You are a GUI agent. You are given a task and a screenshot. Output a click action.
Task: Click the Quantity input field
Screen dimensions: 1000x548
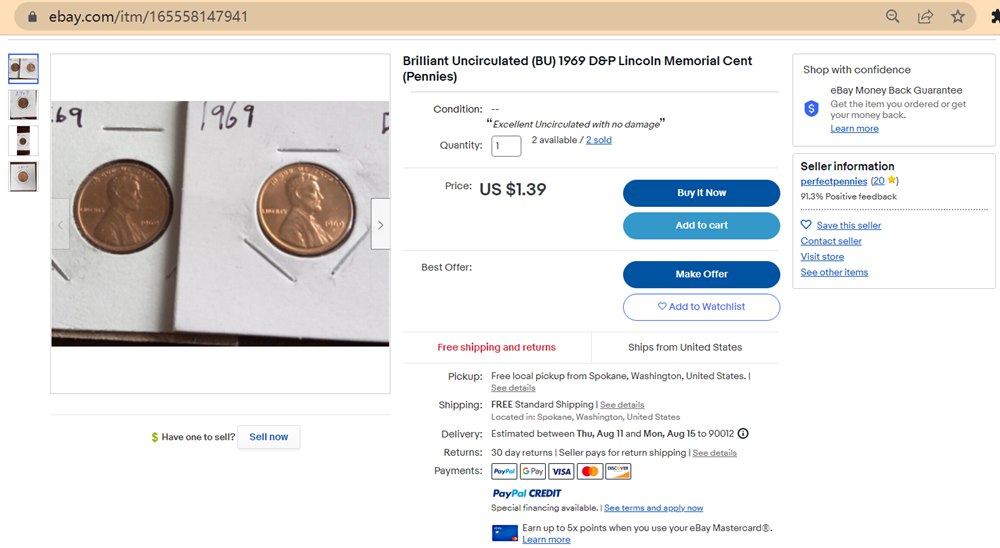click(x=506, y=146)
